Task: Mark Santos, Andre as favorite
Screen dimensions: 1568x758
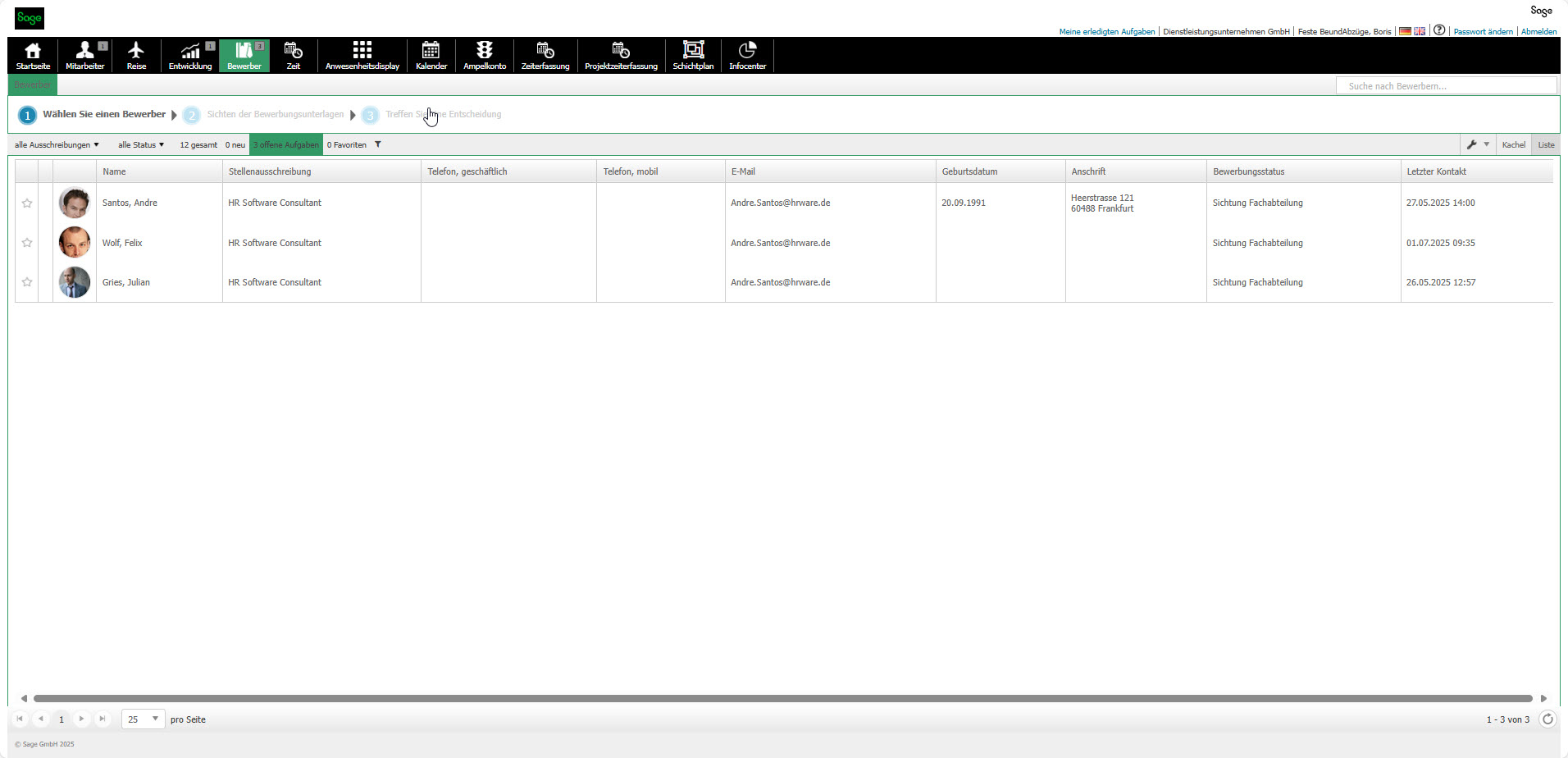Action: tap(27, 203)
